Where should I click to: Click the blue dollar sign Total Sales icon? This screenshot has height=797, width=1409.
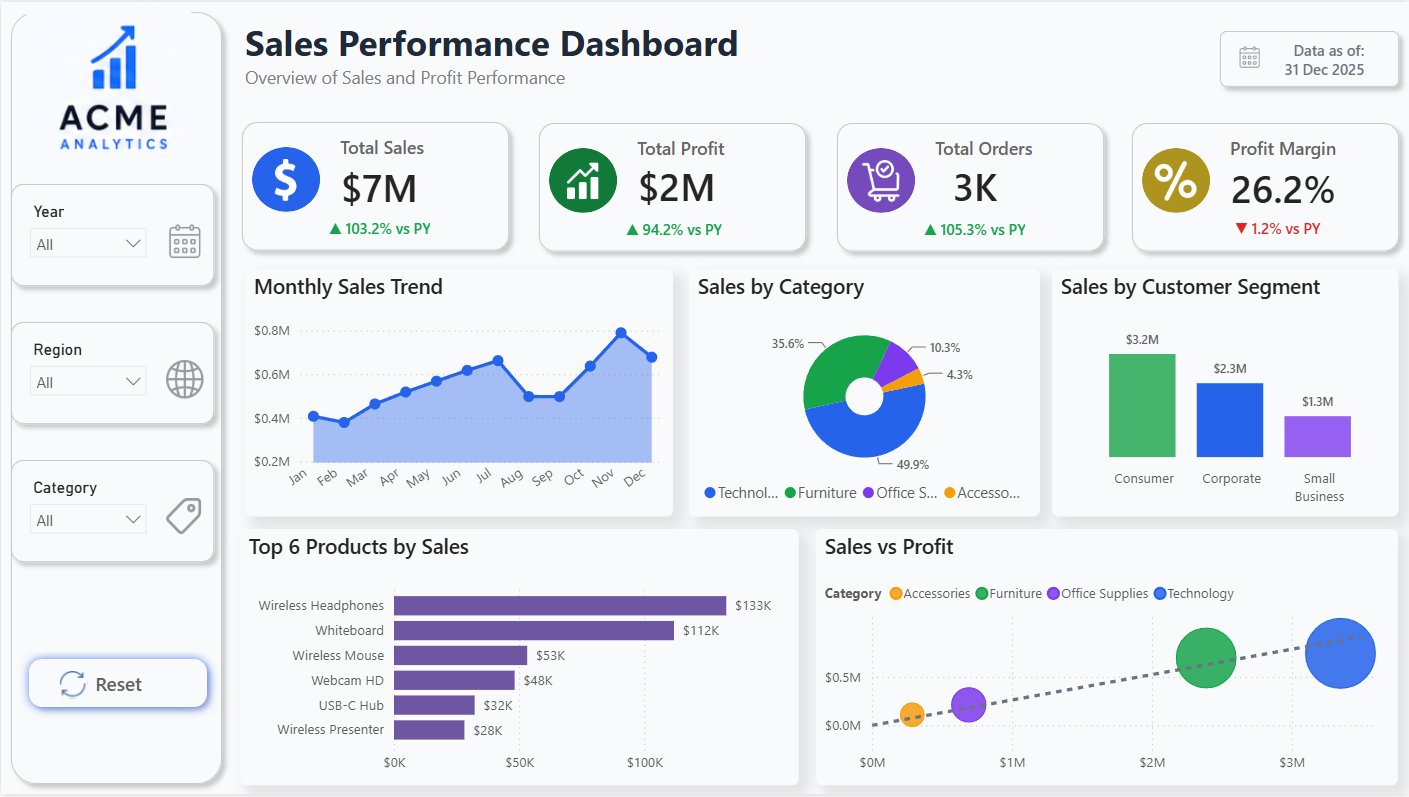[x=286, y=179]
